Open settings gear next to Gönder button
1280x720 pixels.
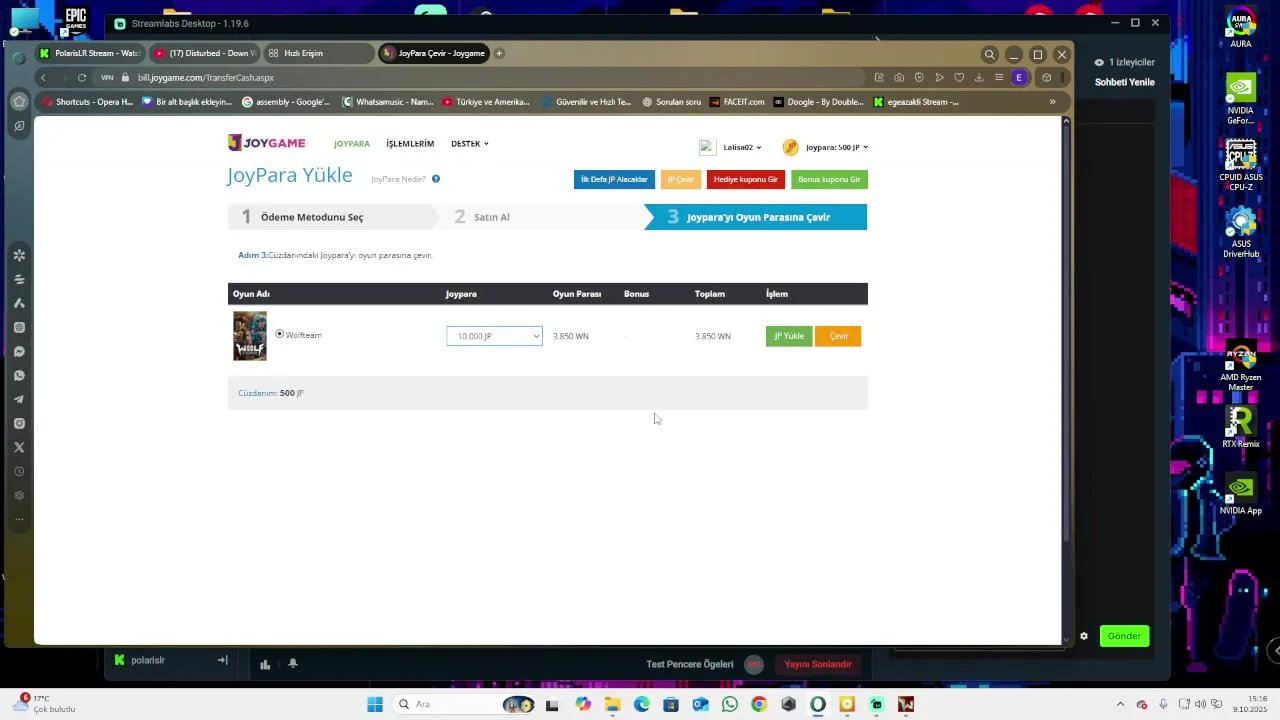pos(1084,636)
